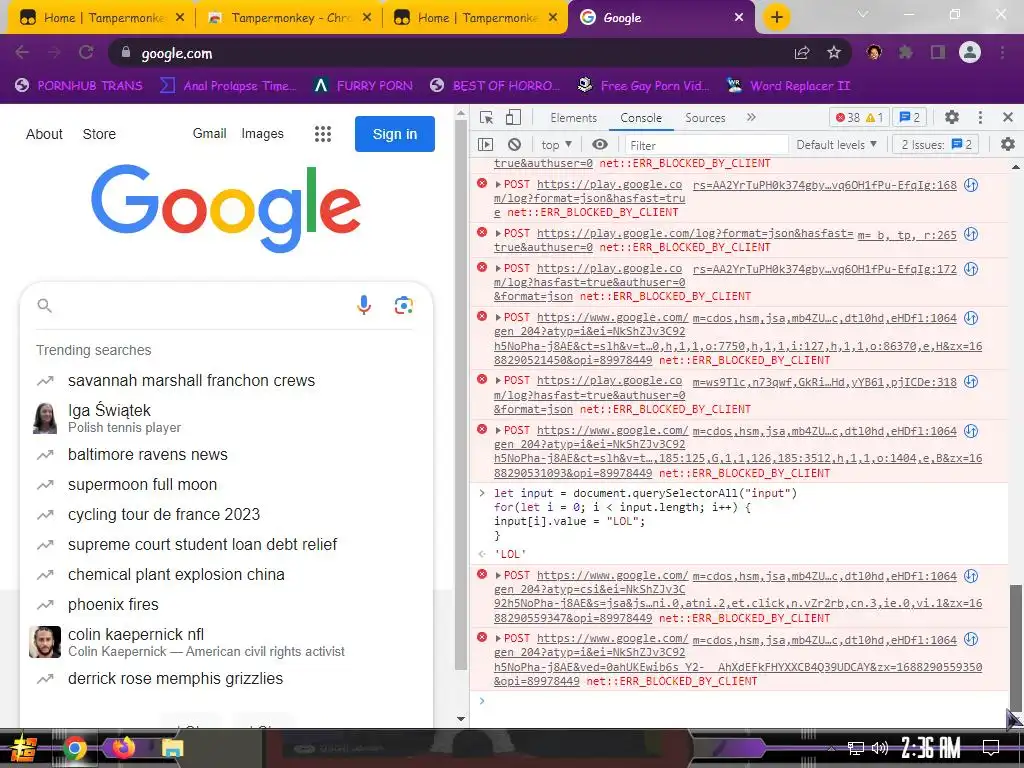
Task: Switch to the Sources tab
Action: pos(705,118)
